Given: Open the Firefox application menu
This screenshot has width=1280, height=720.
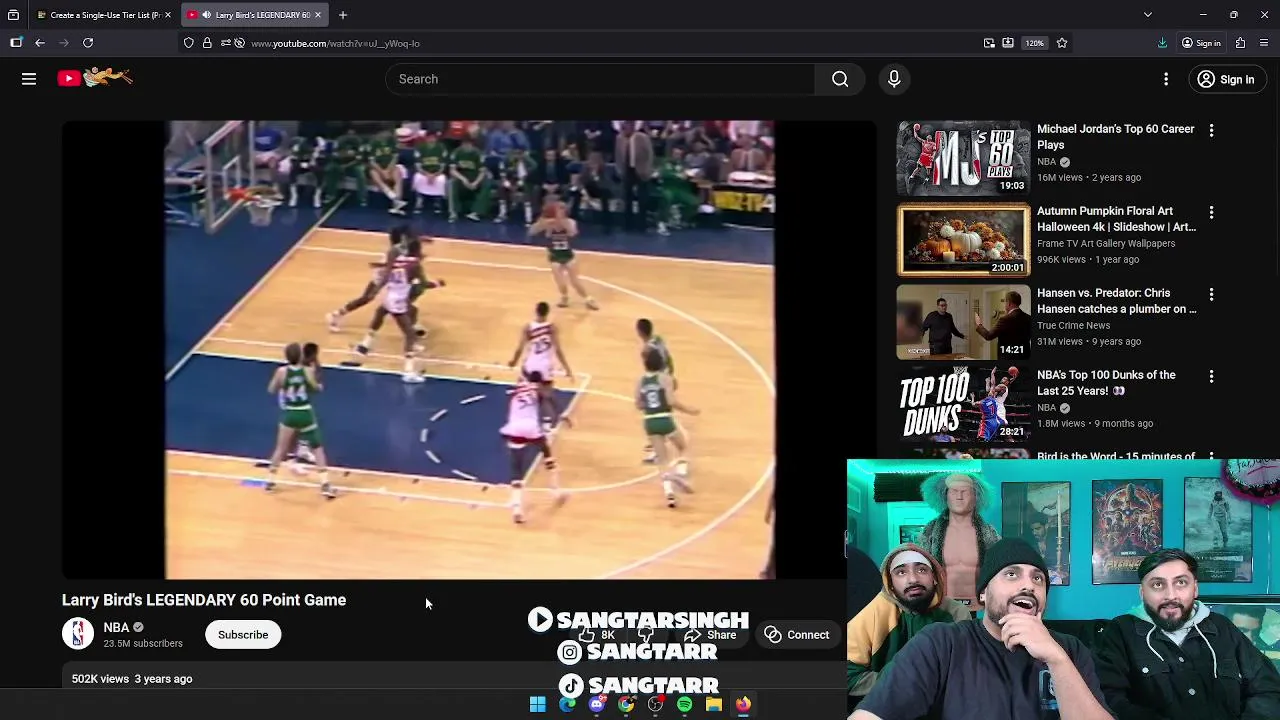Looking at the screenshot, I should tap(1264, 43).
